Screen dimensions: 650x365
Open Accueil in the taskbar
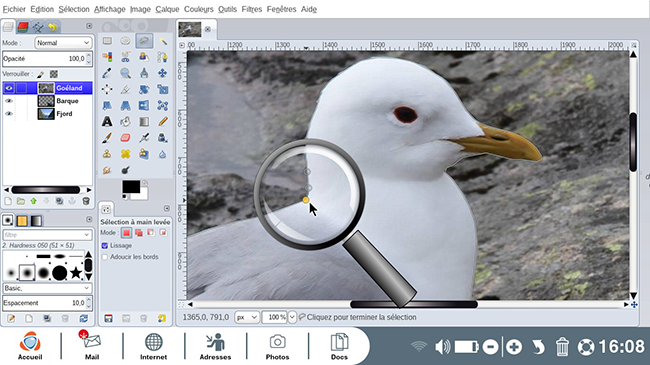[x=30, y=346]
